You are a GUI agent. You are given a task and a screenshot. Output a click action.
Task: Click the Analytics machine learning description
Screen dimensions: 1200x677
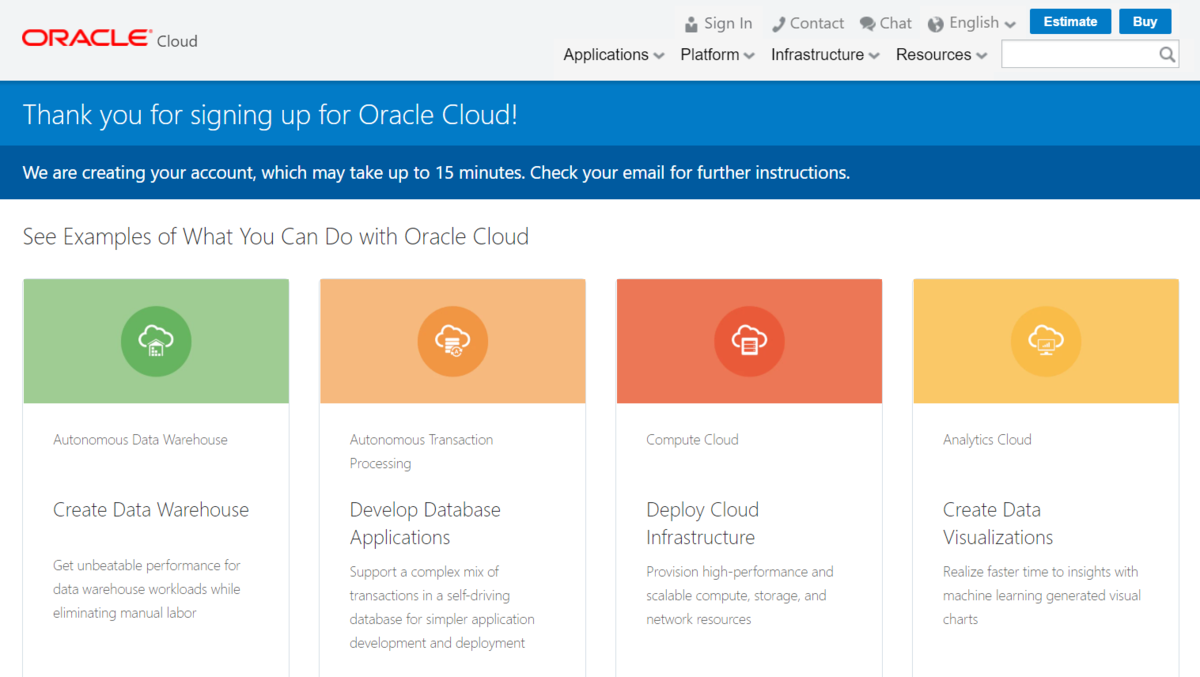point(1042,595)
